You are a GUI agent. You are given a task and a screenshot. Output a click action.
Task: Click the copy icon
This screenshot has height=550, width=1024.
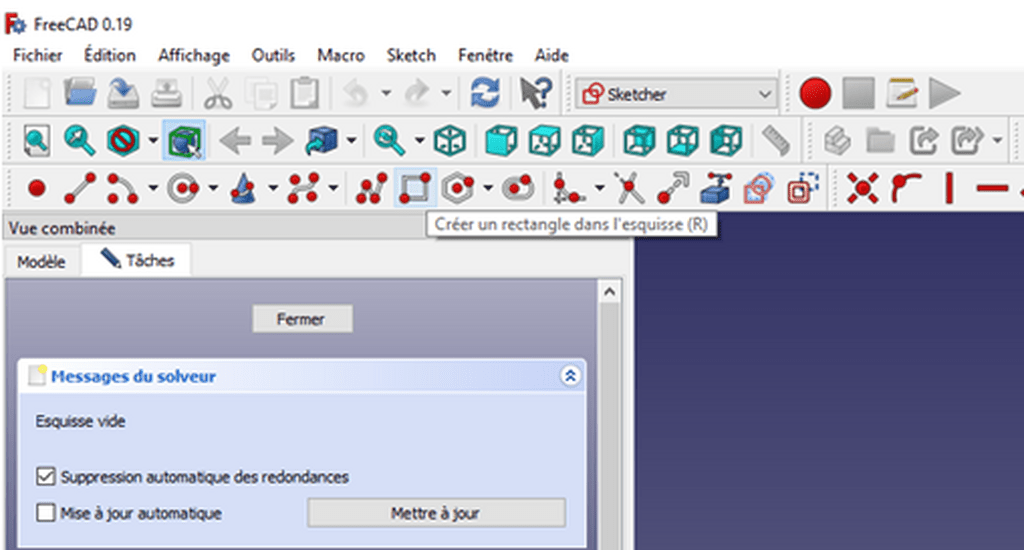tap(262, 93)
